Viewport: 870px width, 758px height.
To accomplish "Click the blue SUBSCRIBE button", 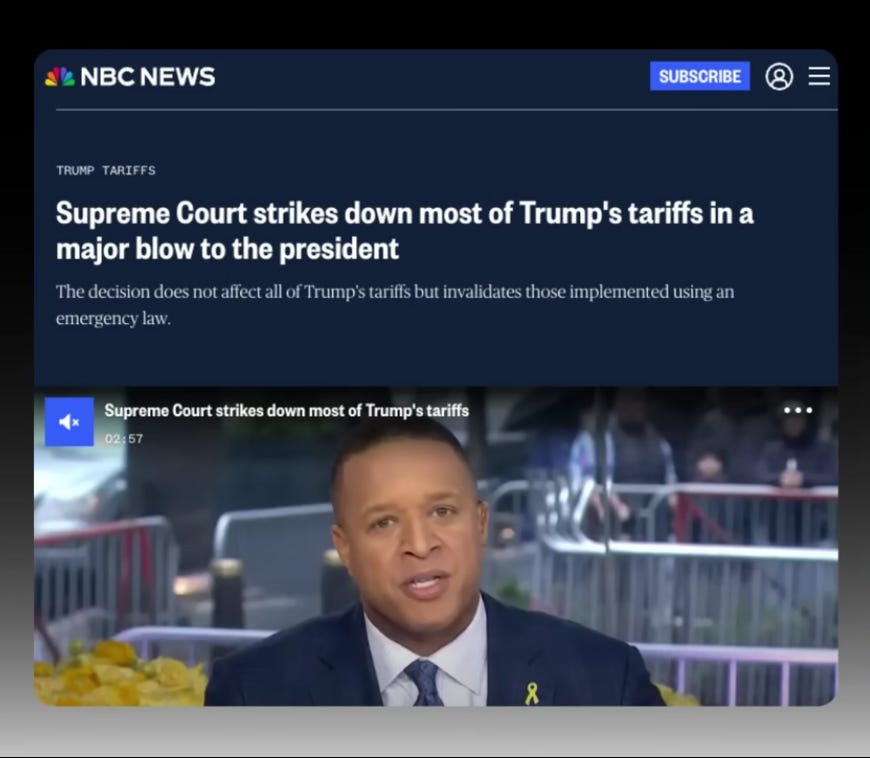I will pyautogui.click(x=700, y=76).
